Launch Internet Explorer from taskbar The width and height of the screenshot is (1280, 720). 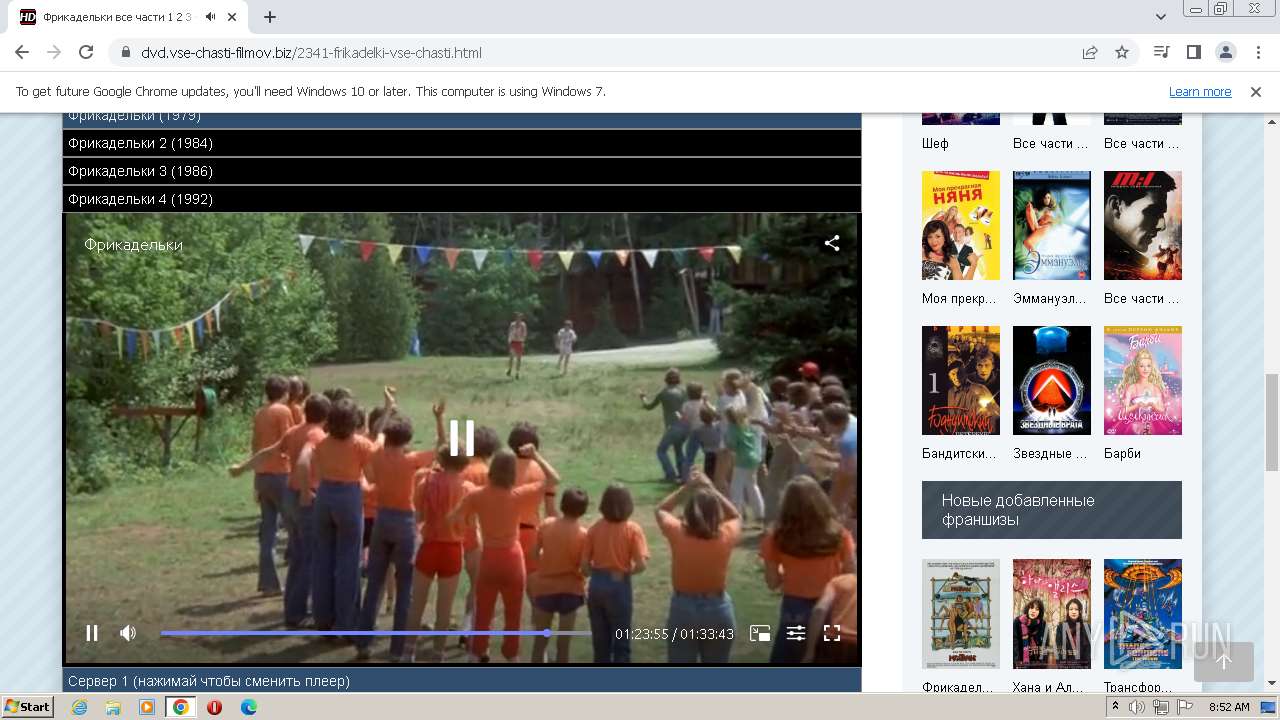click(79, 707)
